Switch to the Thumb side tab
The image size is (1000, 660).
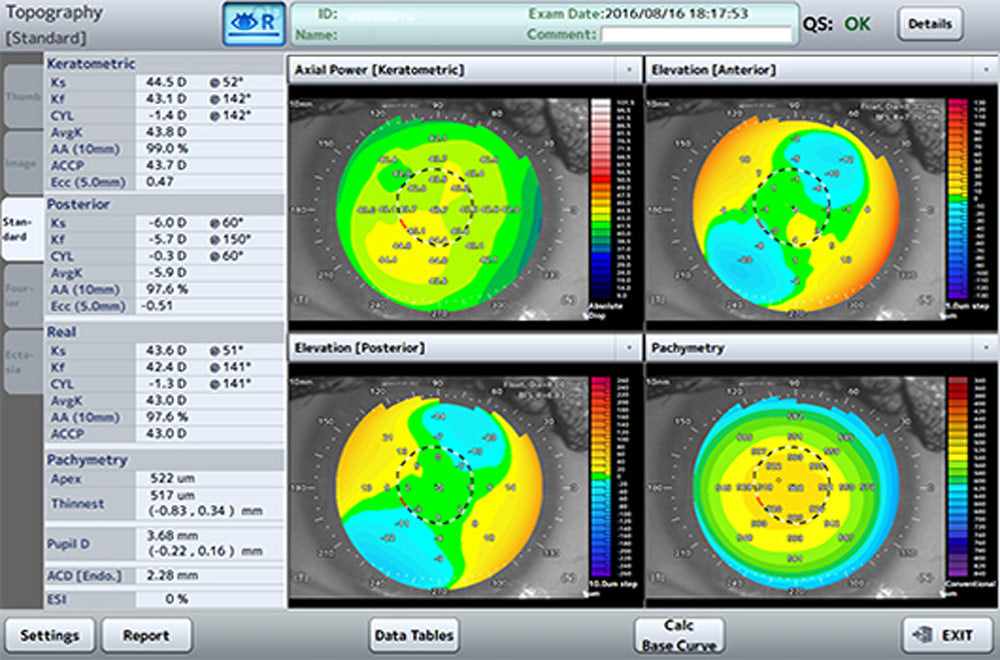[23, 96]
